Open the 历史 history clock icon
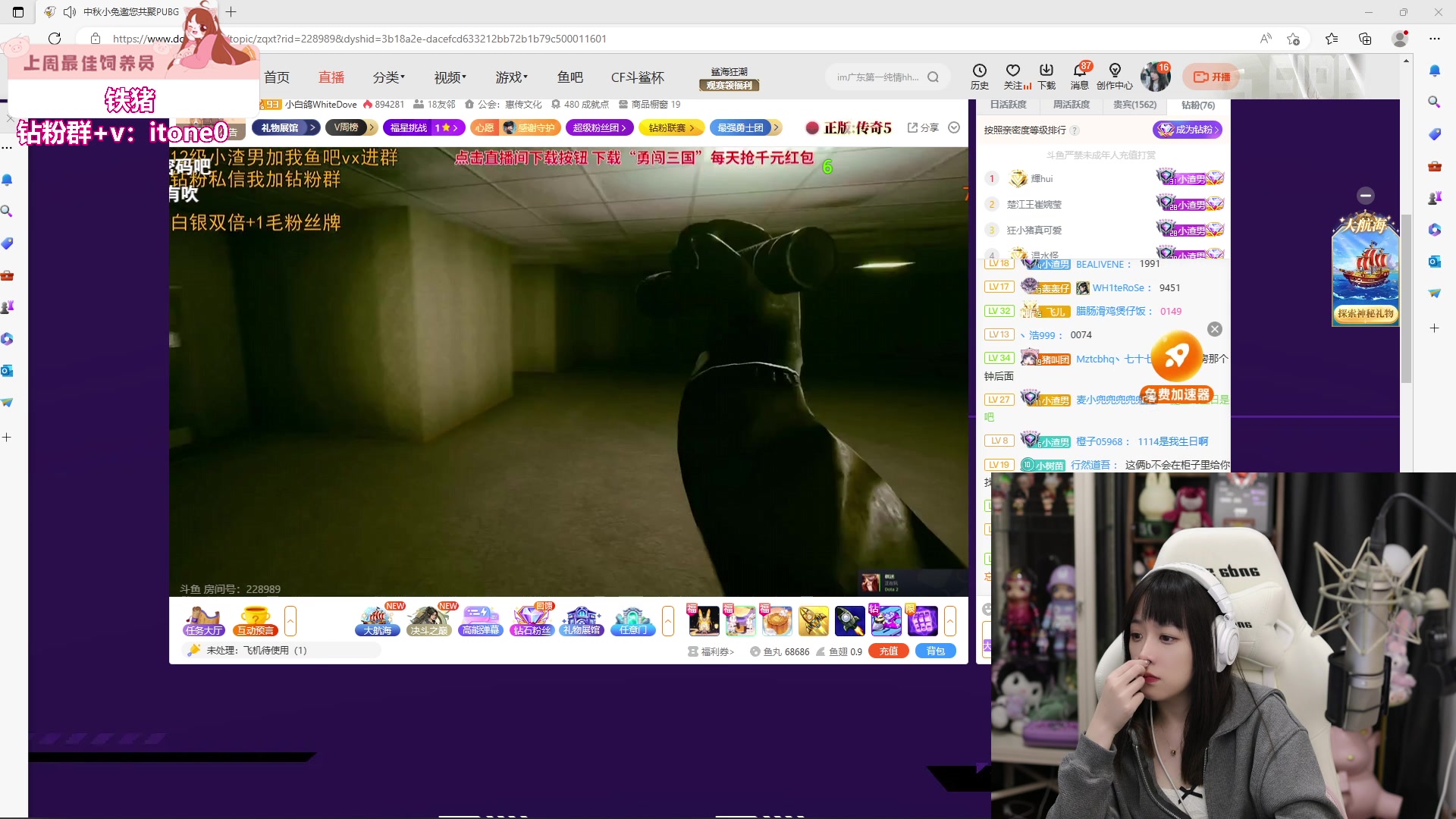The height and width of the screenshot is (819, 1456). coord(979,71)
